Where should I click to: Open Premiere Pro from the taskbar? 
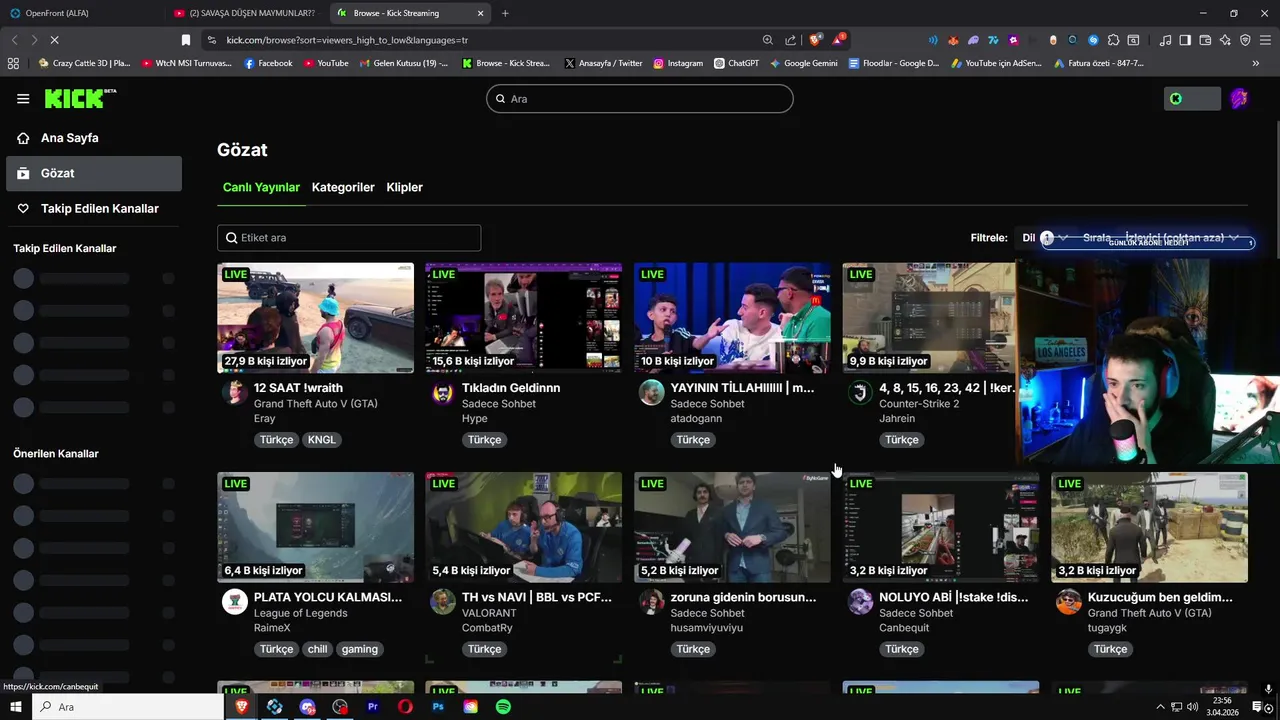pos(373,707)
